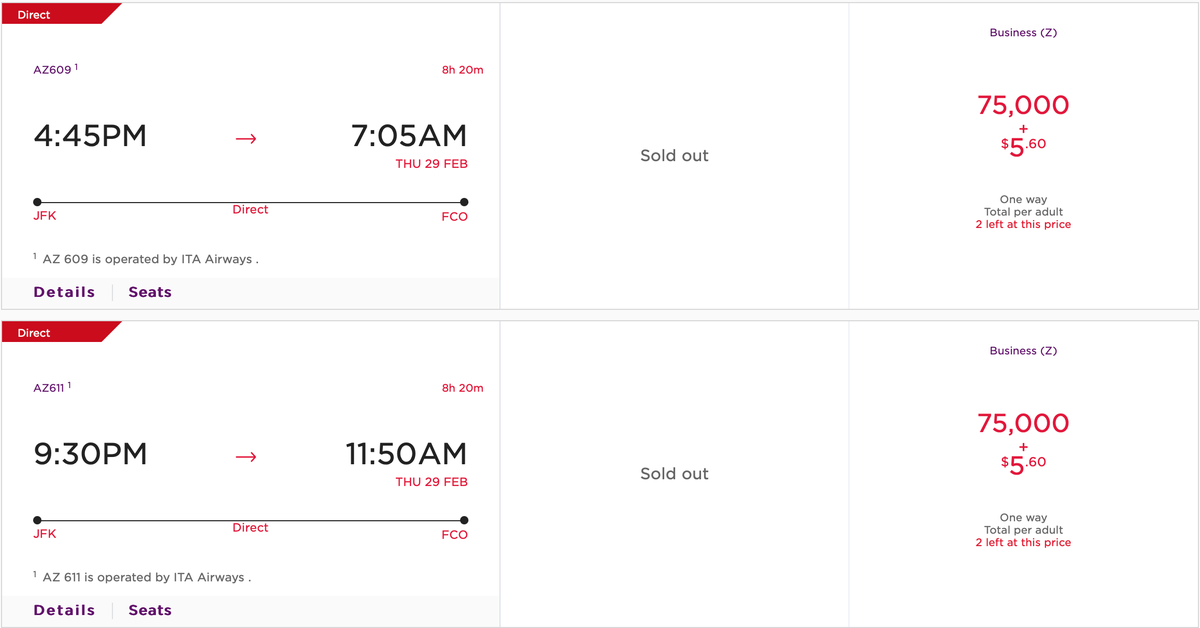Click the 2 left at this price notice for AZ609
The image size is (1200, 628).
pos(1023,224)
